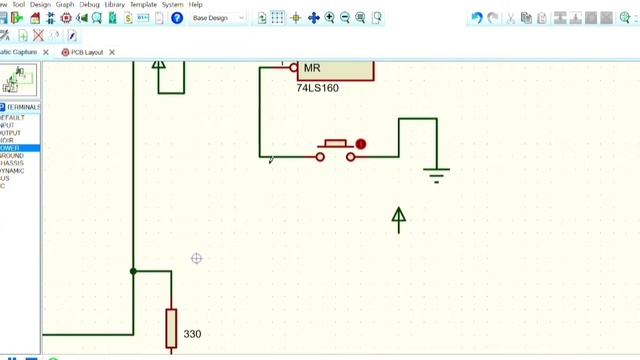This screenshot has width=640, height=360.
Task: Click the P button beside TERMINALS
Action: point(2,107)
